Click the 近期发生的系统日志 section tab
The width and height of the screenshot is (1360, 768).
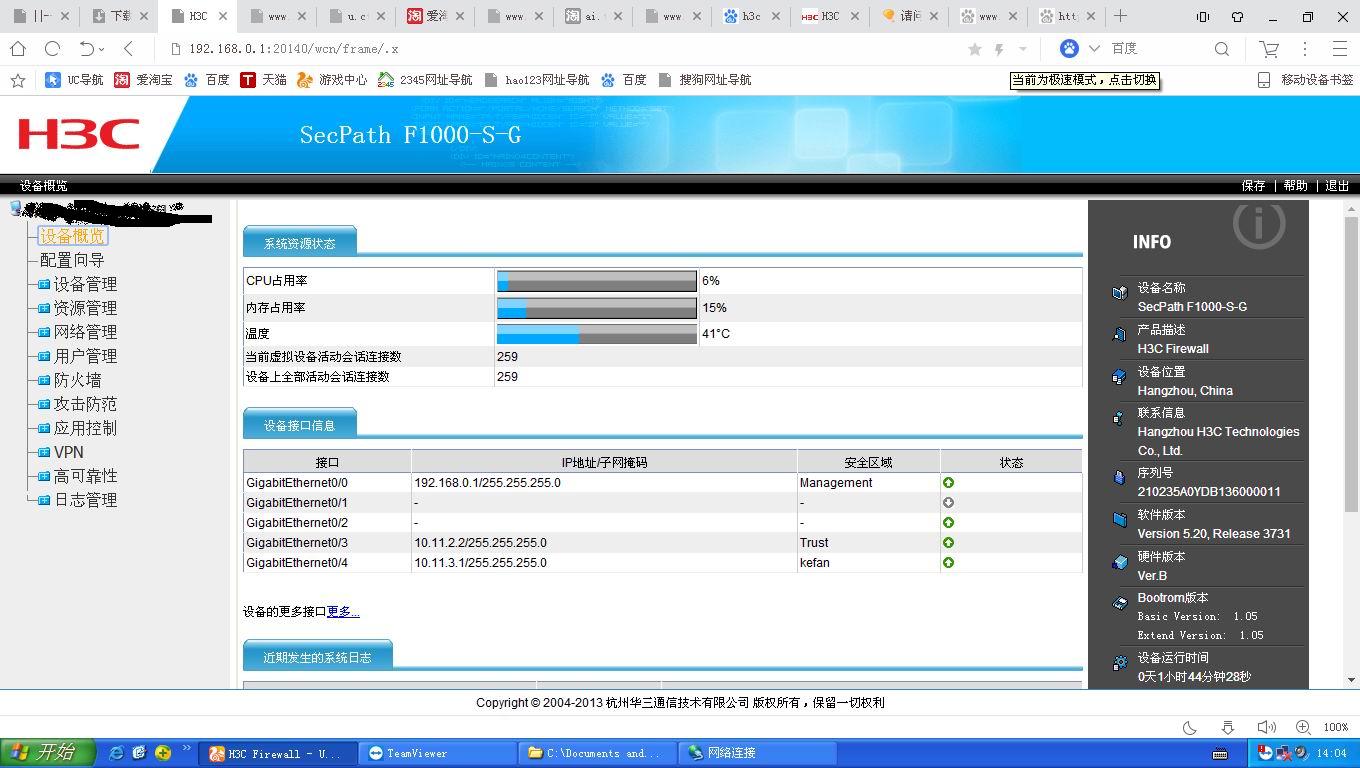(x=317, y=657)
